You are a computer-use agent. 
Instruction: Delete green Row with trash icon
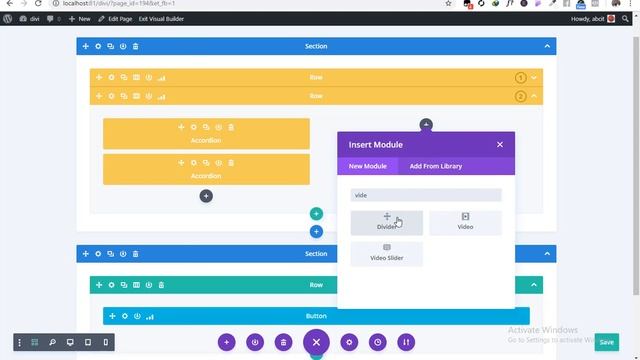click(x=162, y=285)
